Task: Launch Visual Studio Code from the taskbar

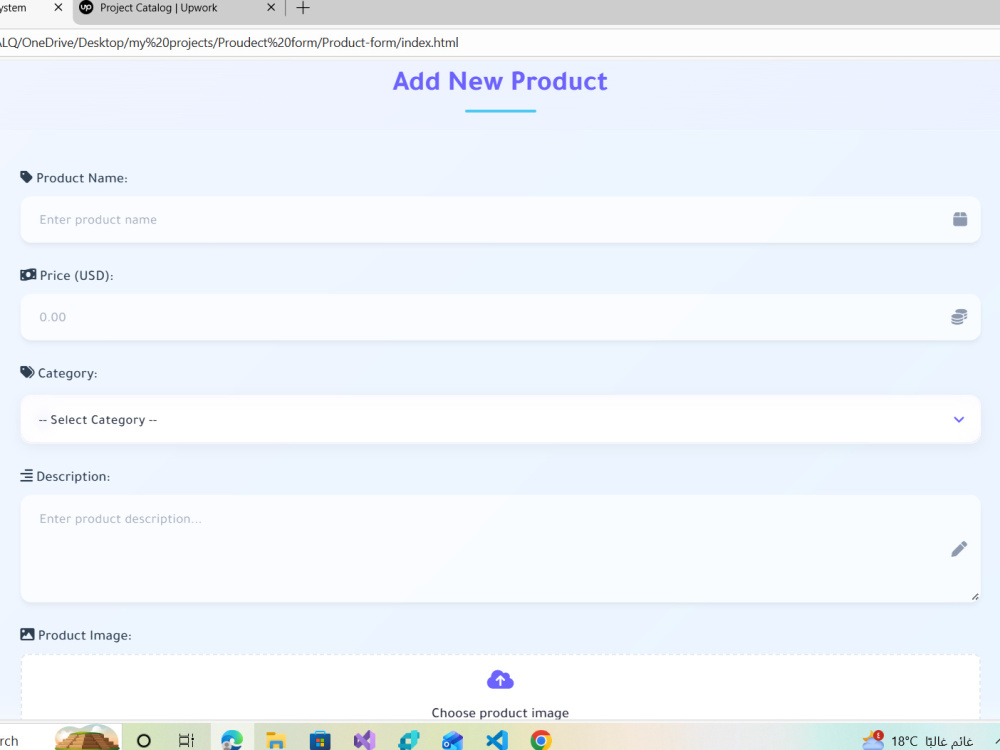Action: point(497,740)
